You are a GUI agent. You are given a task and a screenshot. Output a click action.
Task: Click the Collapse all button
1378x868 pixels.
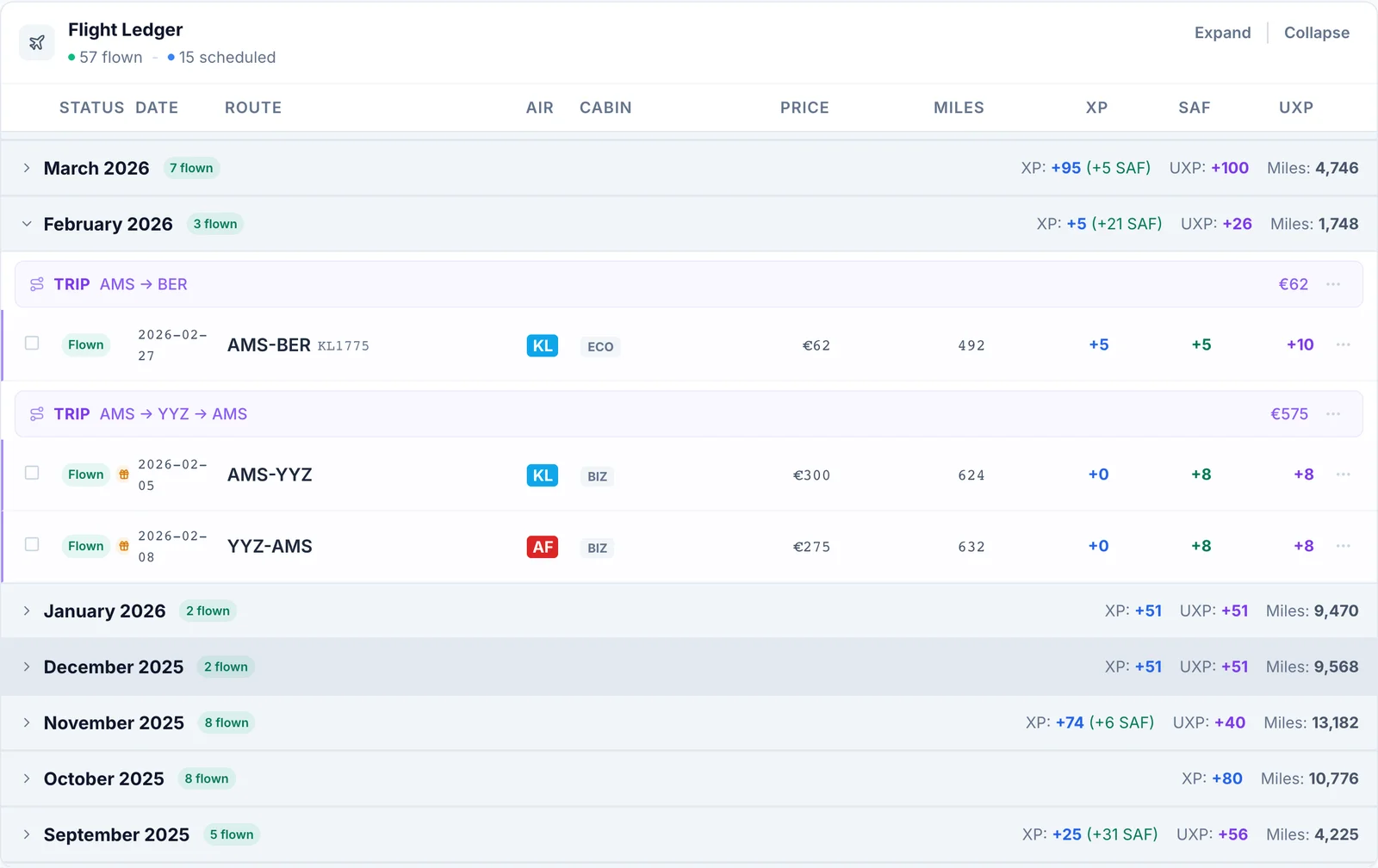point(1317,33)
